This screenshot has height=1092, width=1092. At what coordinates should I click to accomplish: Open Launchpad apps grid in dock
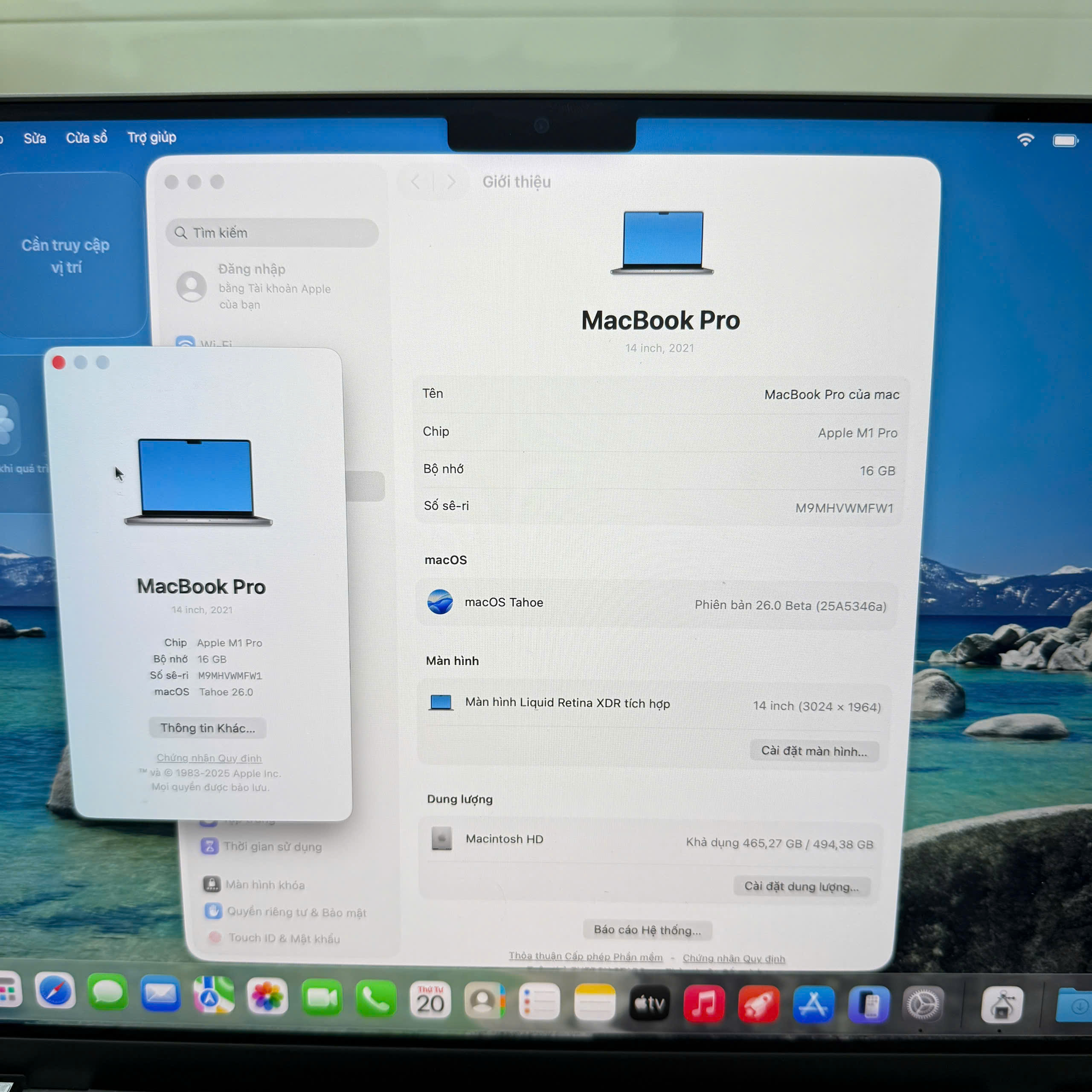tap(10, 989)
